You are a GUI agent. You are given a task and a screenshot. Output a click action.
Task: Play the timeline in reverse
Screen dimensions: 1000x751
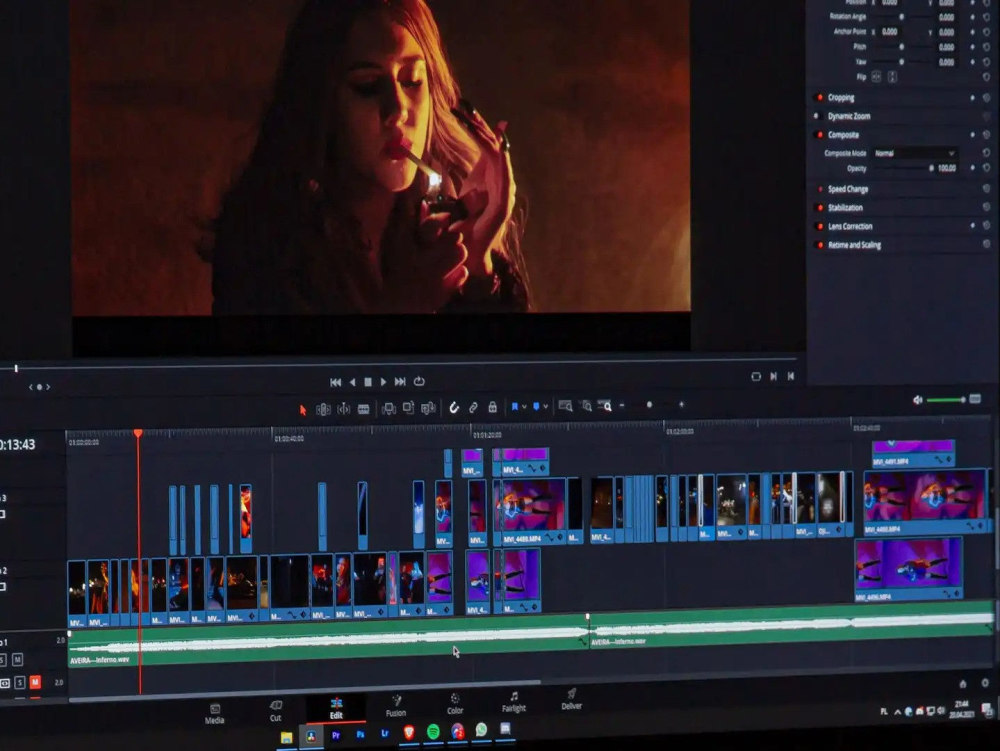click(352, 382)
